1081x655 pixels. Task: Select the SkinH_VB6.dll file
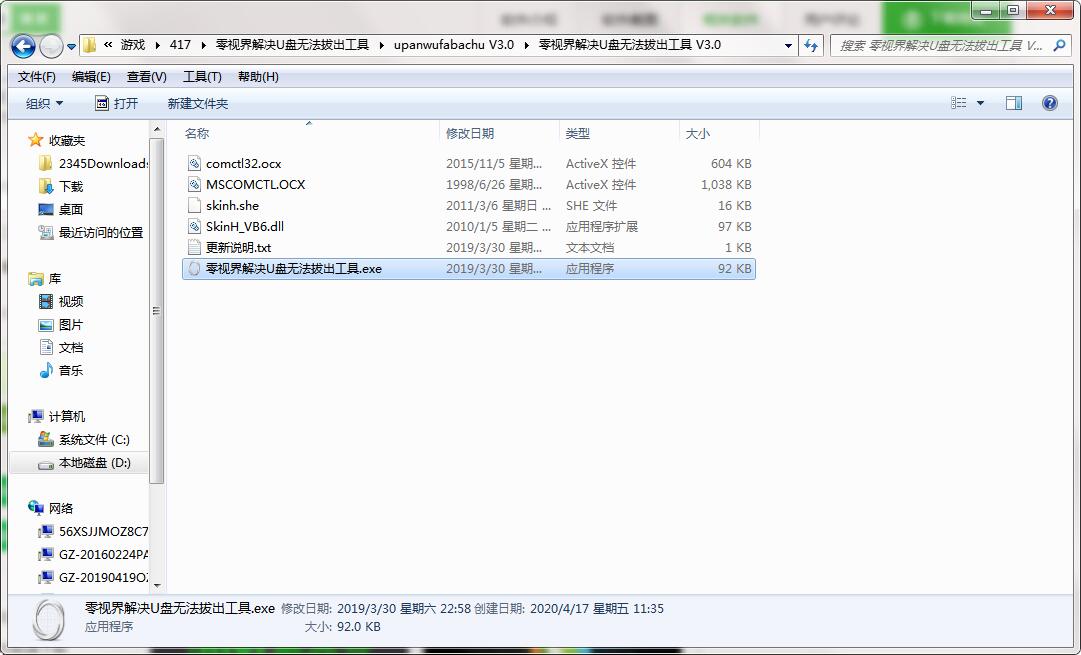pyautogui.click(x=245, y=226)
